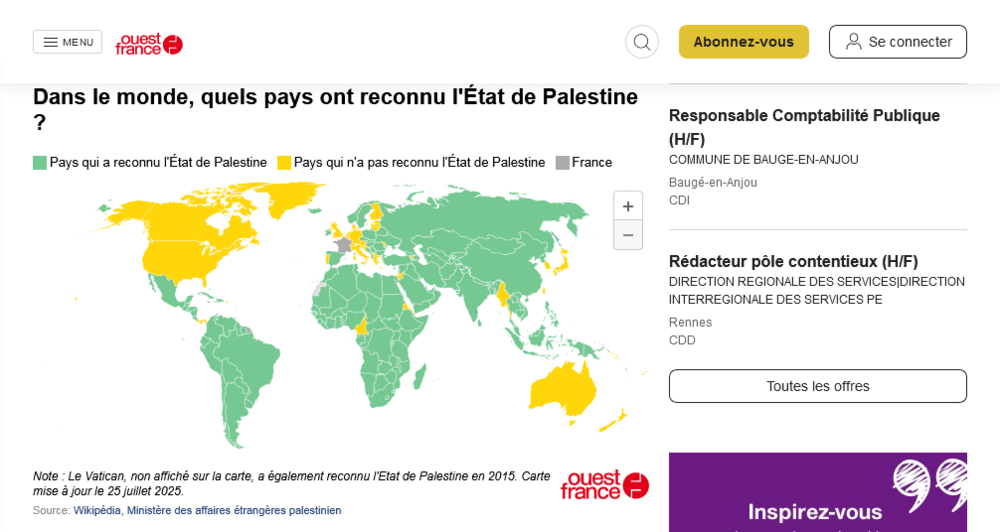1000x532 pixels.
Task: Click the Abonnez-vous subscribe button
Action: coord(743,42)
